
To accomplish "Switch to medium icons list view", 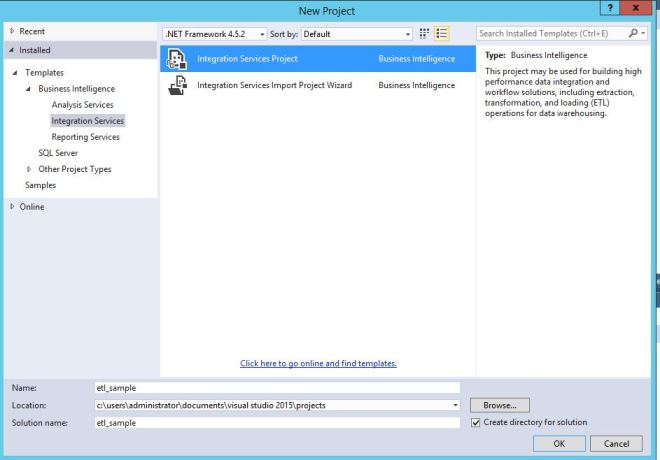I will [438, 33].
